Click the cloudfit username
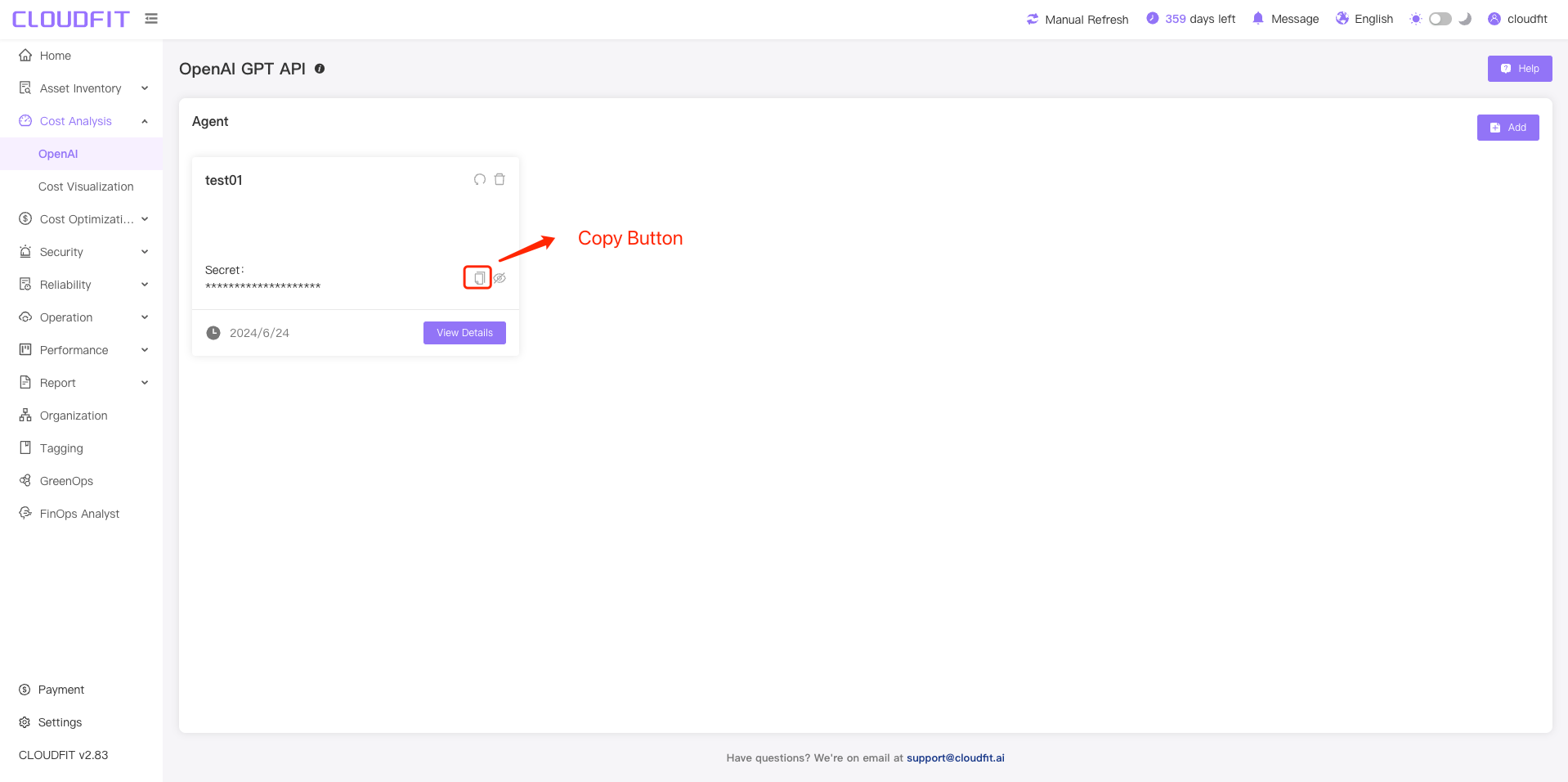1568x782 pixels. point(1527,19)
